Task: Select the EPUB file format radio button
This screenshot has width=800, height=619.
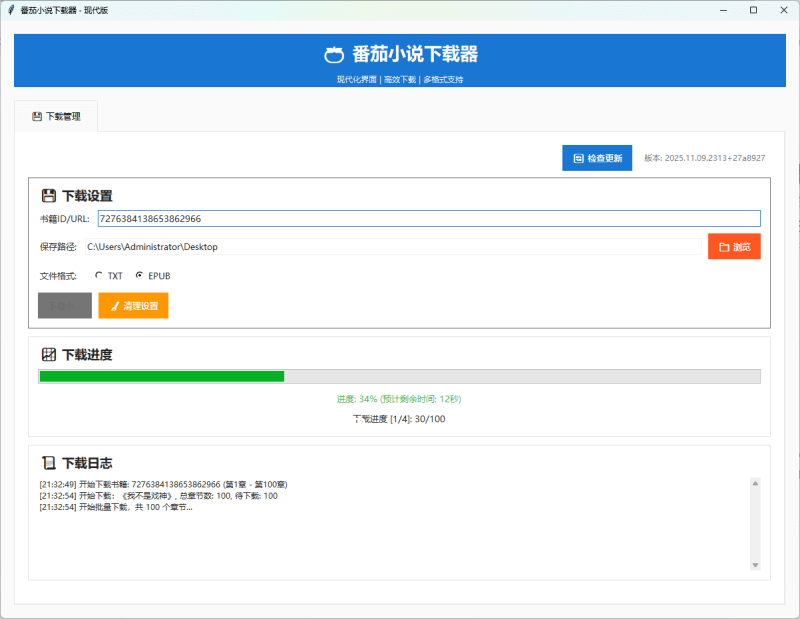Action: (139, 275)
